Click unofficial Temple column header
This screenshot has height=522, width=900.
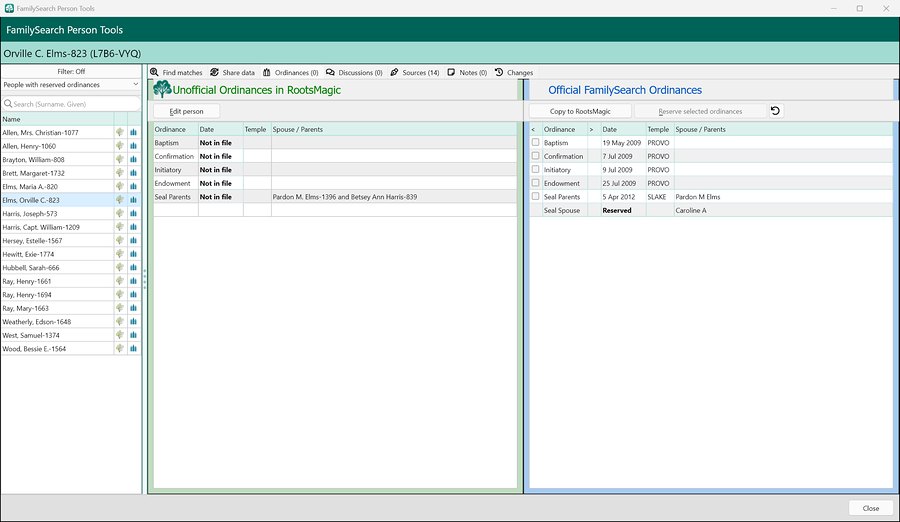pos(255,130)
